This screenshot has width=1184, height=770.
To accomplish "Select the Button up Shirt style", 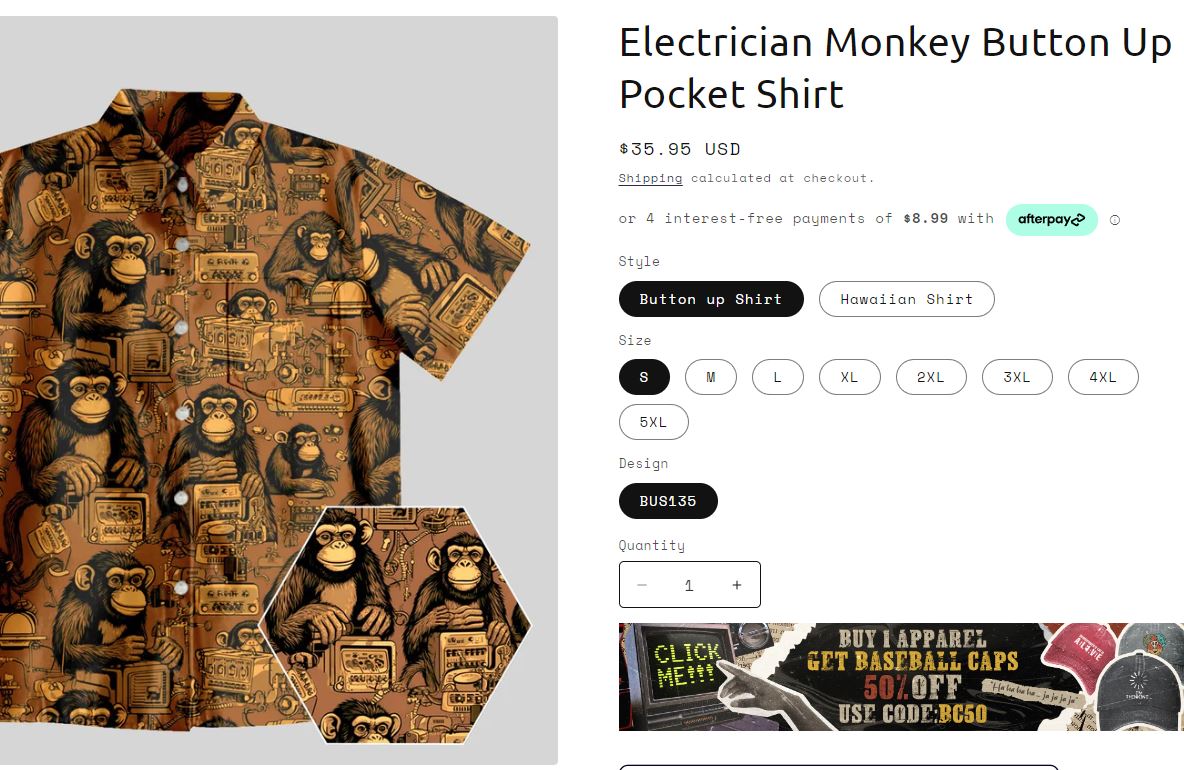I will click(x=711, y=299).
